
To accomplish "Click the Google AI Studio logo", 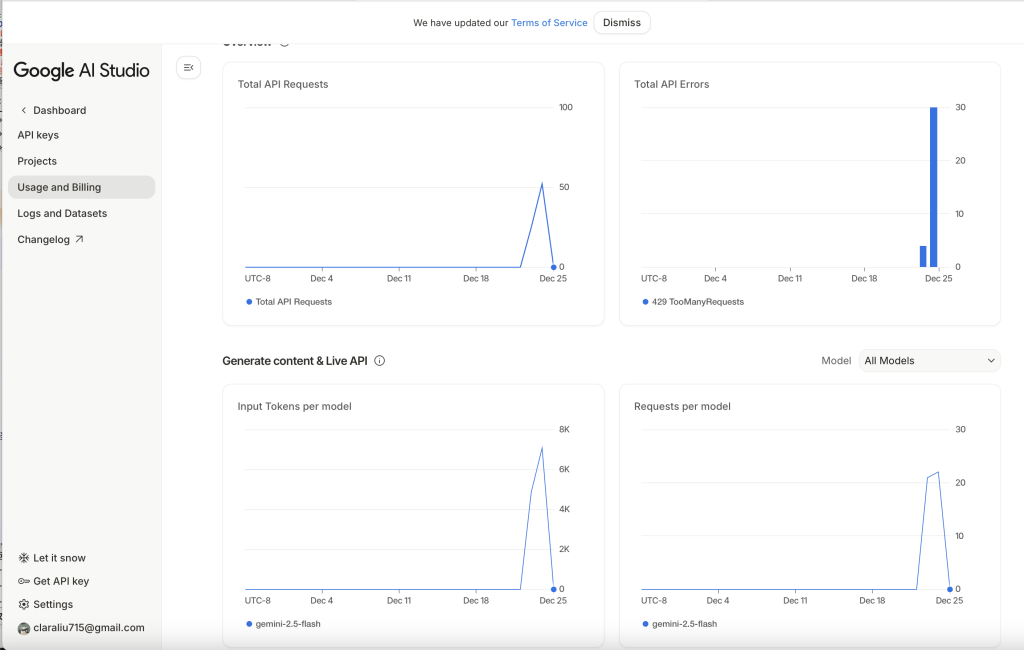I will pyautogui.click(x=81, y=70).
